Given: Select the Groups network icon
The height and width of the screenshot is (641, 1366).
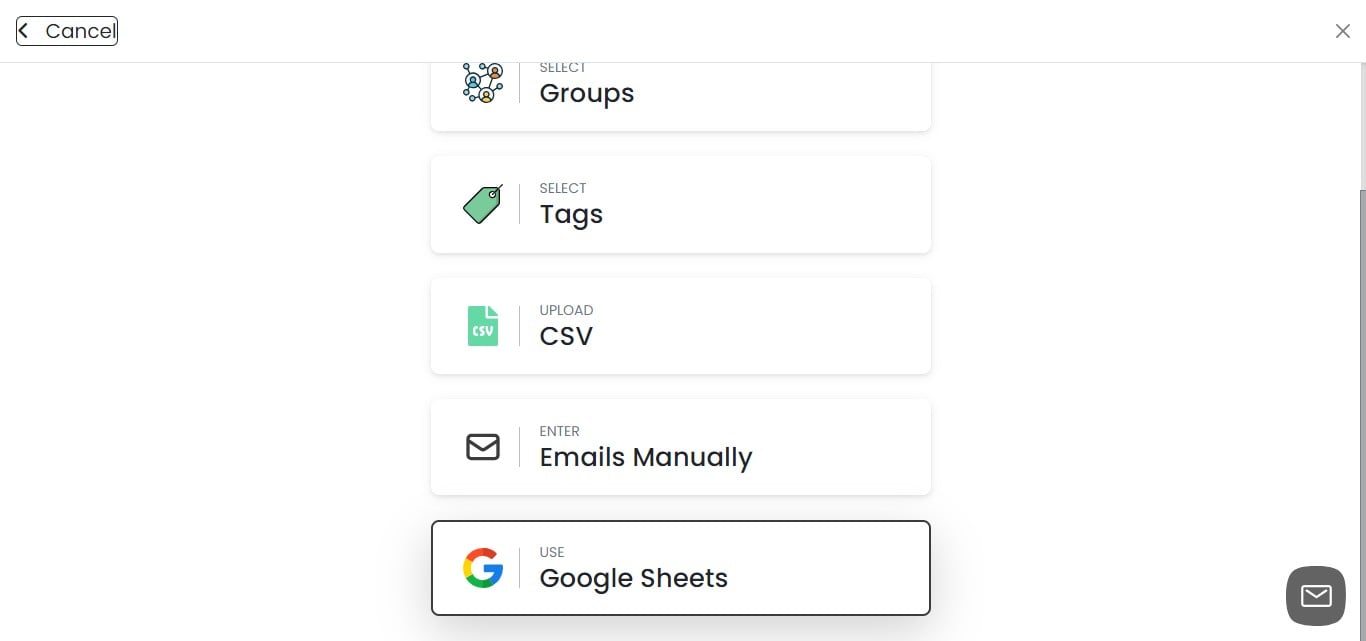Looking at the screenshot, I should (x=482, y=82).
